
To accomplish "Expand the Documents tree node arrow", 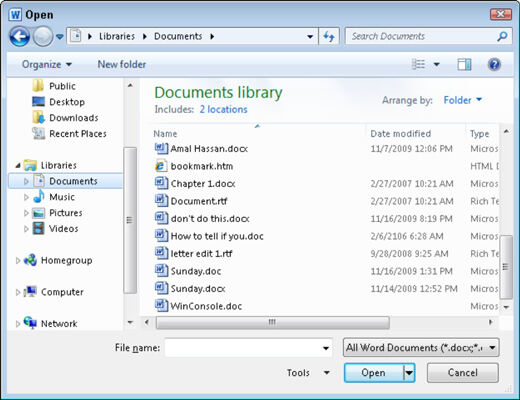I will (26, 181).
